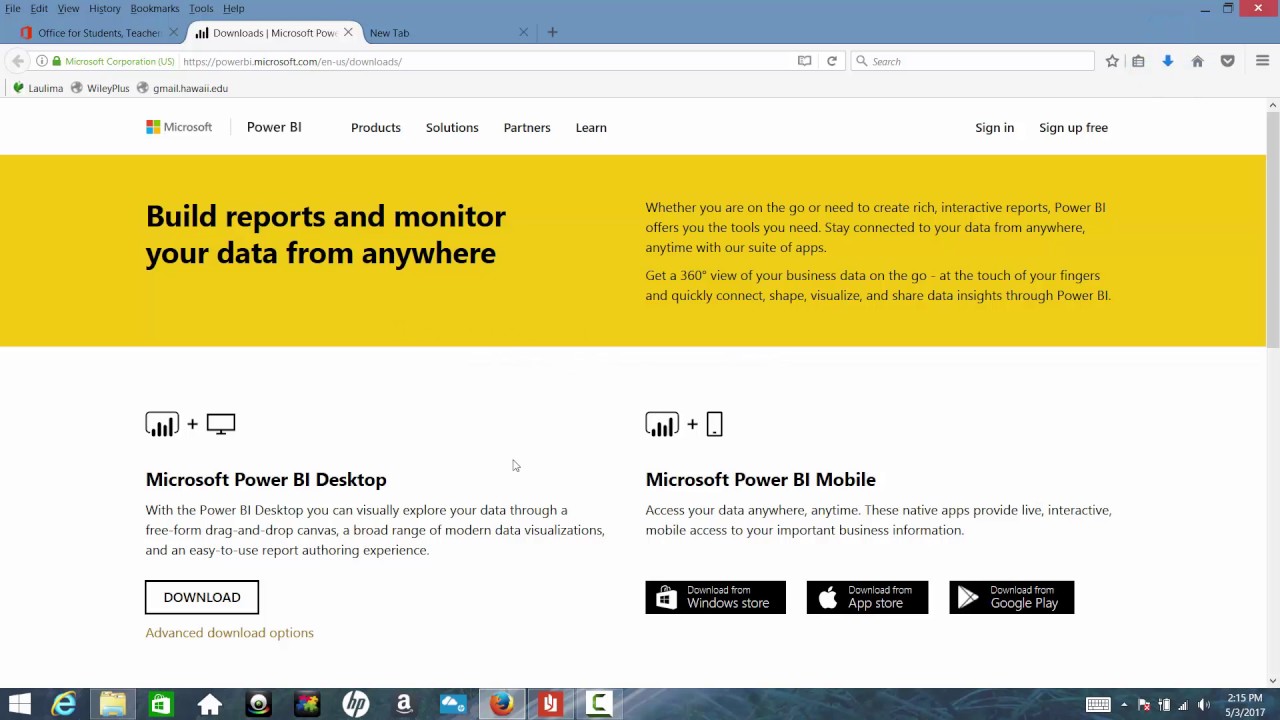
Task: Open the Bookmarks menu
Action: point(155,8)
